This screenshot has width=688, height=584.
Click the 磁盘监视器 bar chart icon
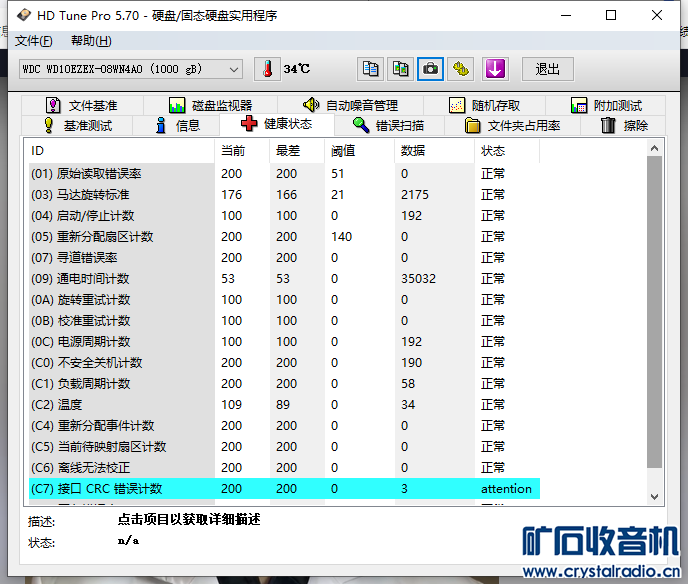point(177,105)
